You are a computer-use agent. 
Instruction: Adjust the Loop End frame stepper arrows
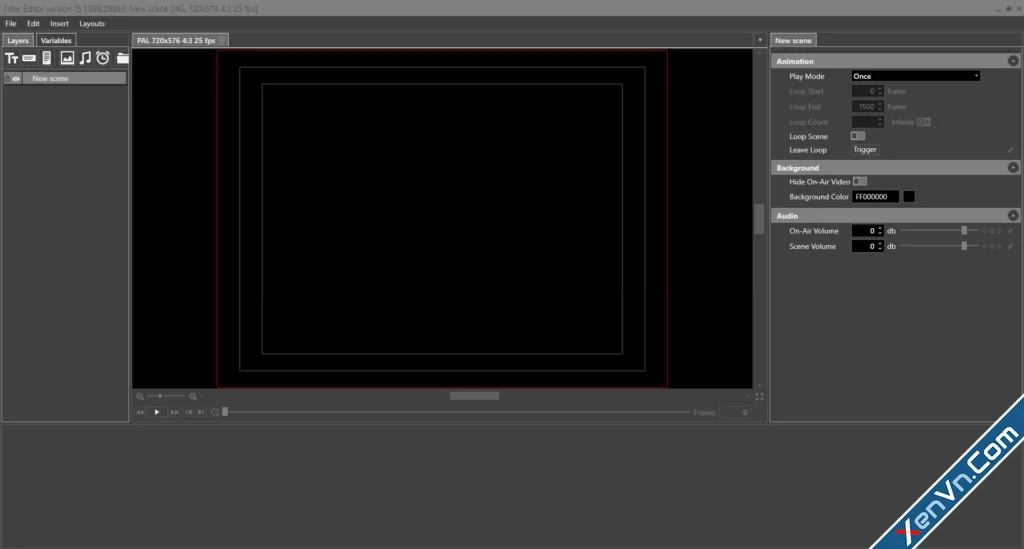(880, 107)
